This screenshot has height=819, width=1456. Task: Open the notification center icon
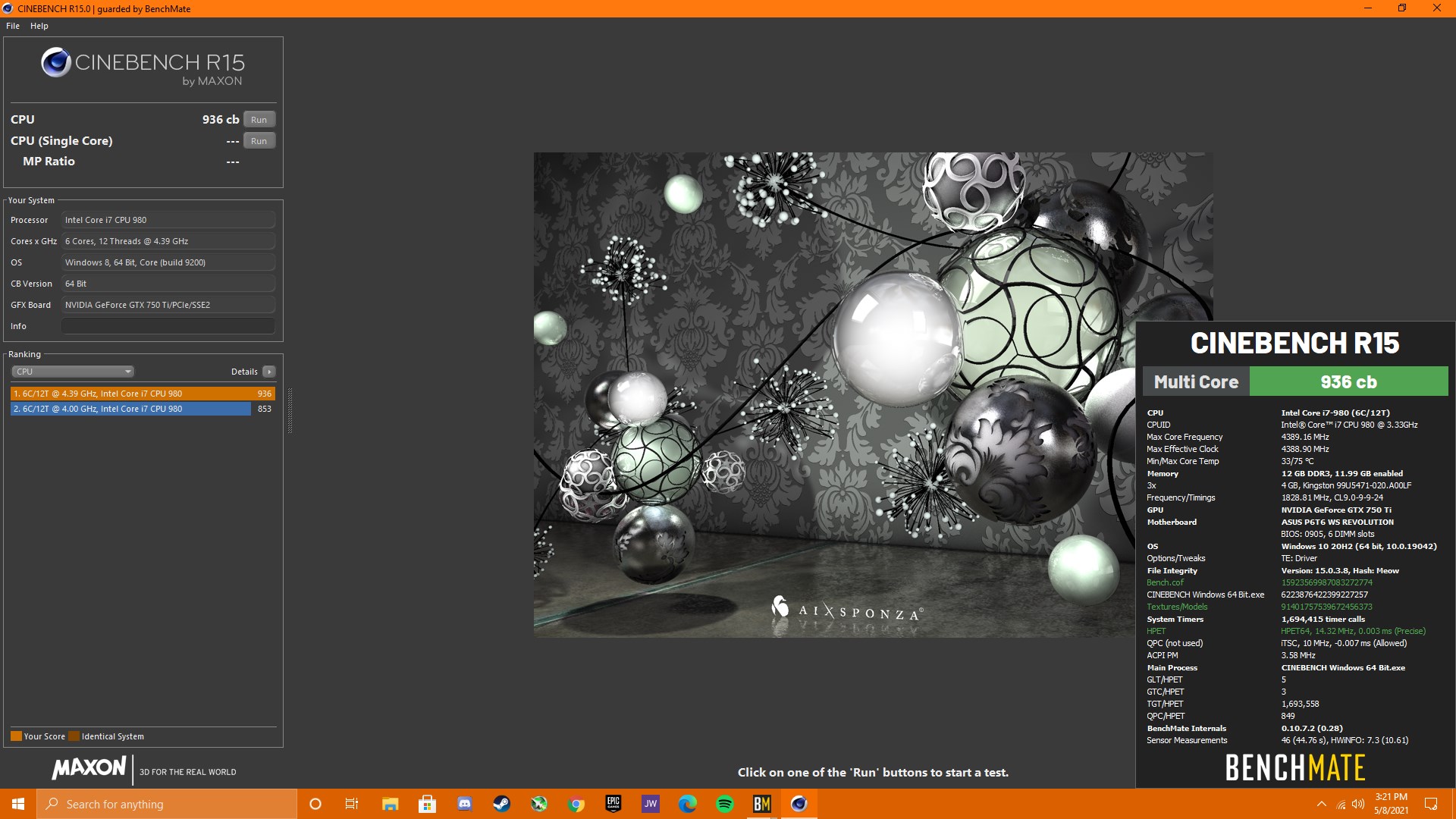pos(1431,804)
